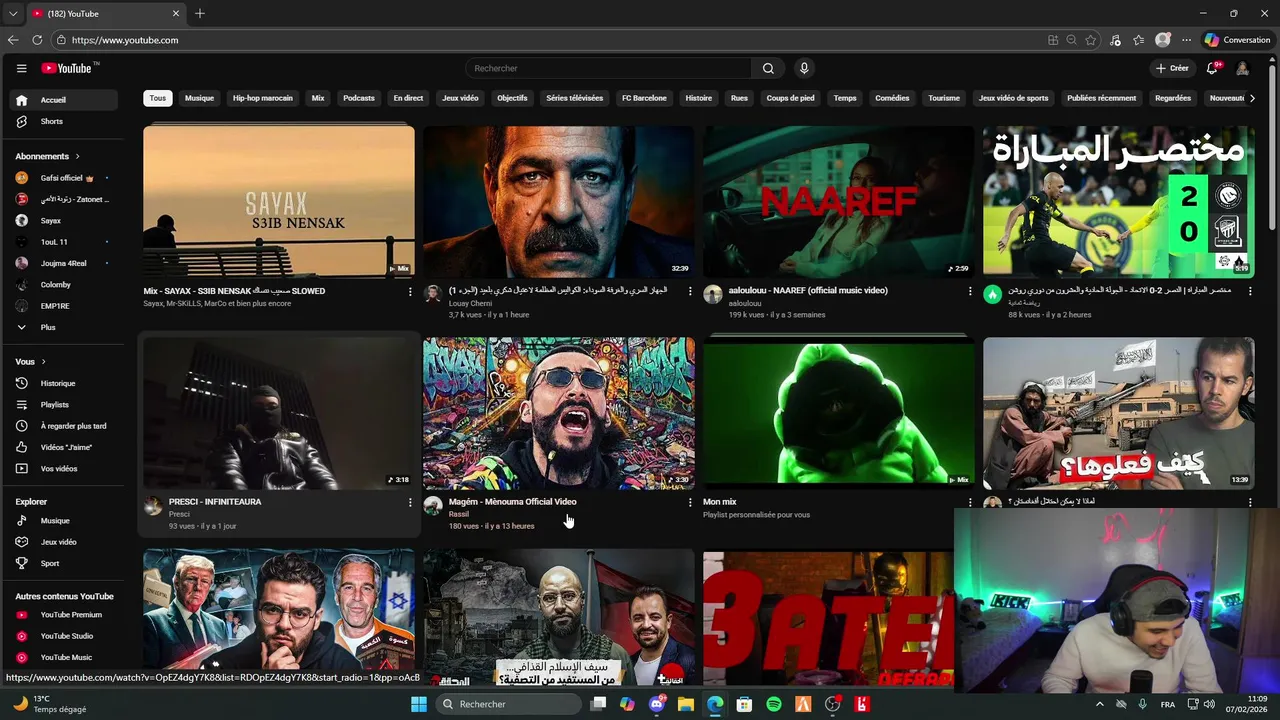The height and width of the screenshot is (720, 1280).
Task: Open Sayax subscription channel
Action: (x=62, y=220)
